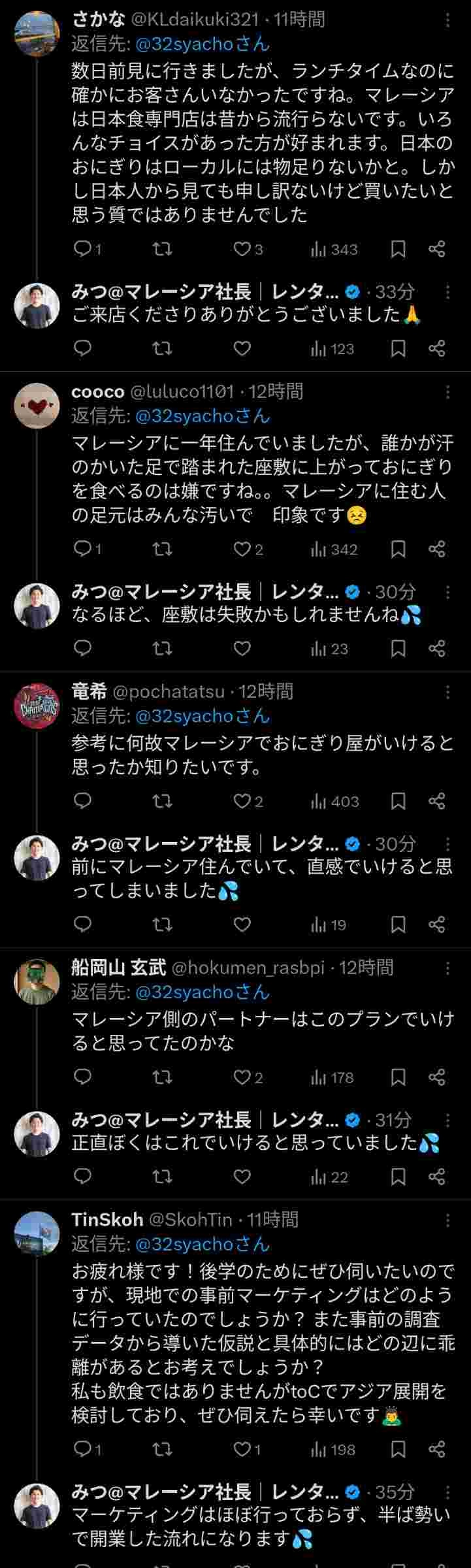
Task: Open TinSkoh's display name profile
Action: (x=107, y=1220)
